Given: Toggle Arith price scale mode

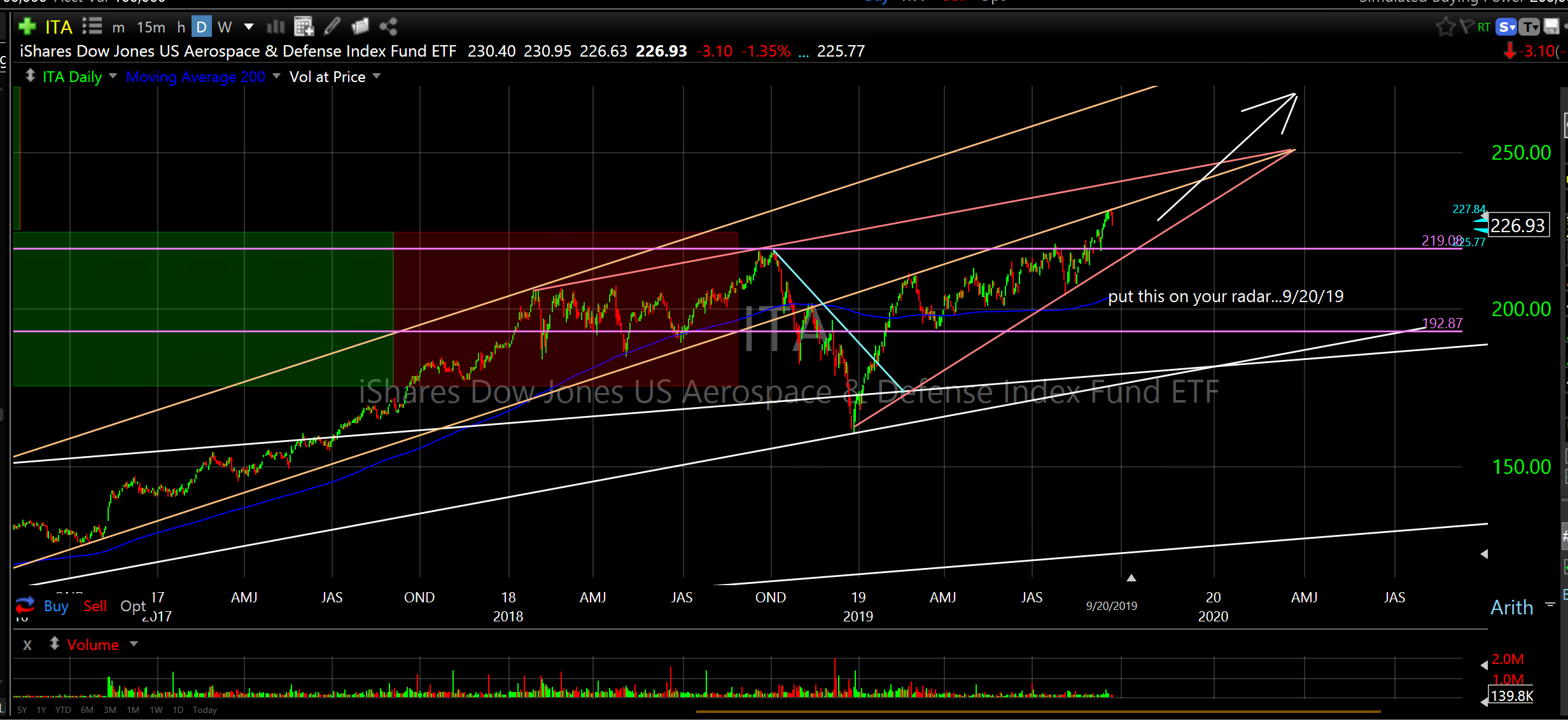Looking at the screenshot, I should coord(1511,607).
